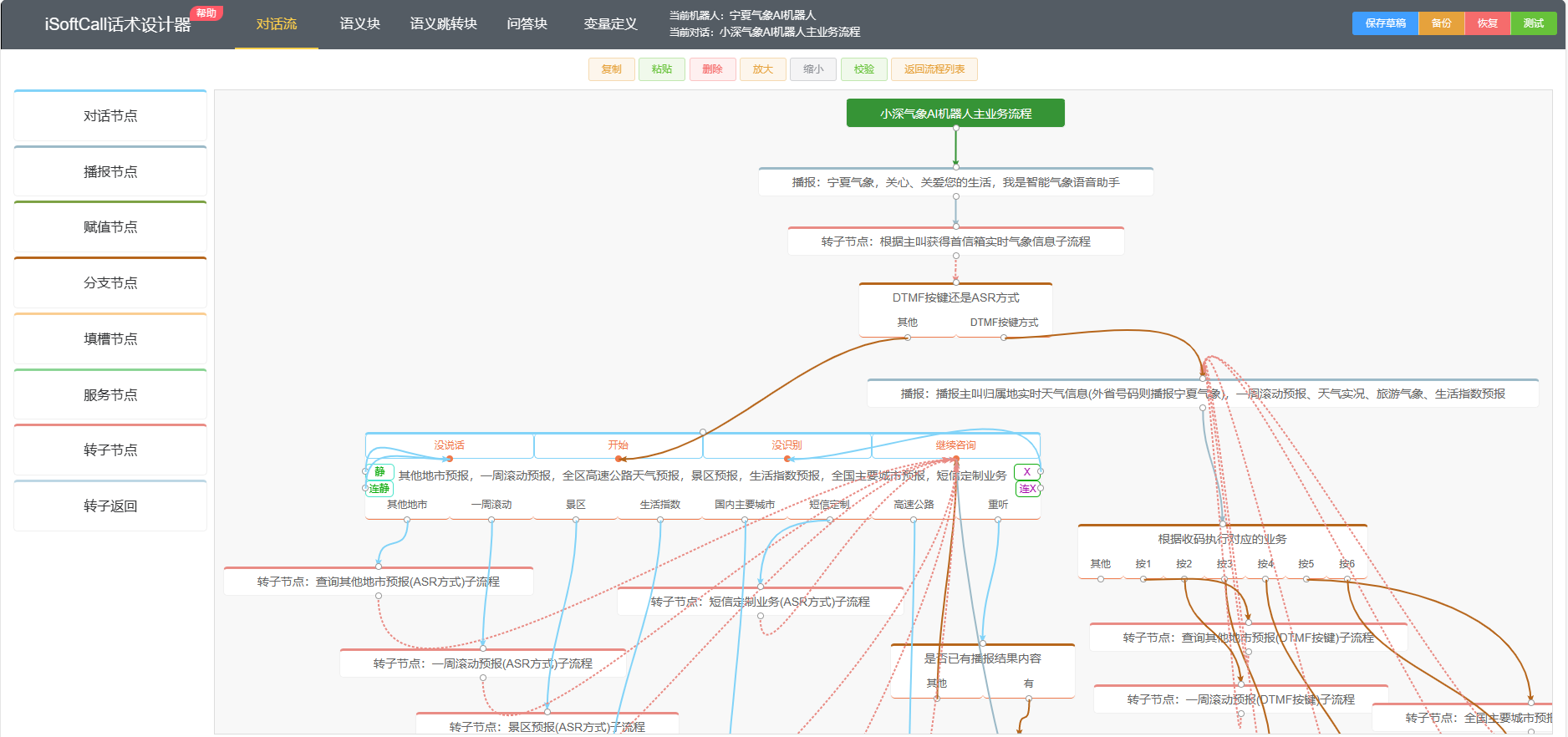The width and height of the screenshot is (1568, 737).
Task: Click the 生活指数 output slot
Action: pyautogui.click(x=660, y=505)
